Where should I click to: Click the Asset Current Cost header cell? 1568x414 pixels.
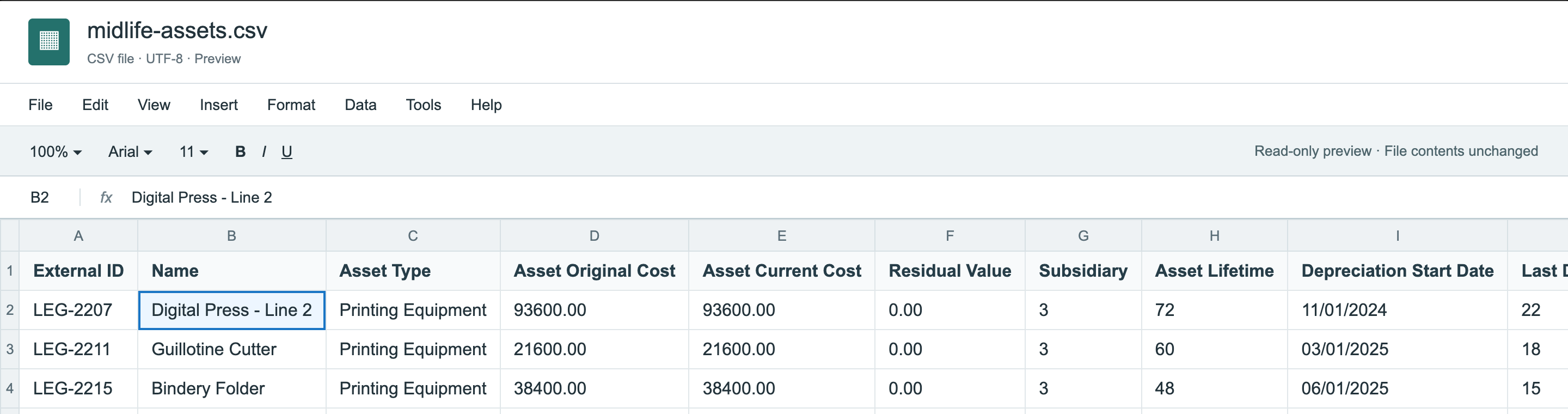coord(782,271)
